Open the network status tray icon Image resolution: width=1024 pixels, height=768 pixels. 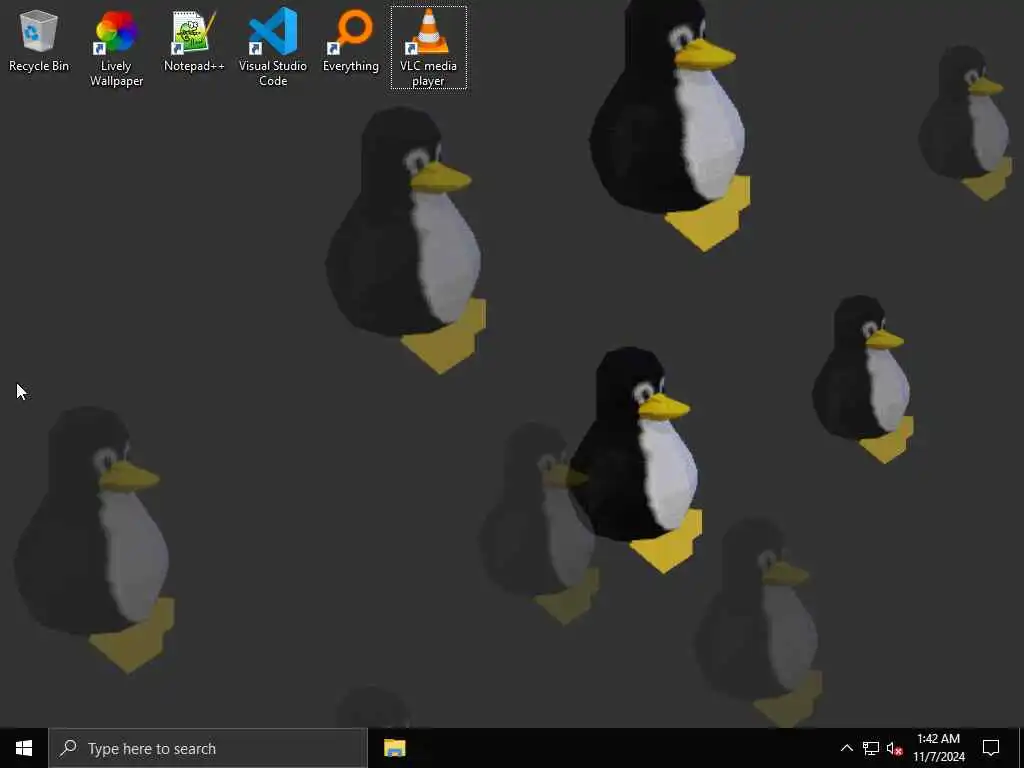pos(871,748)
